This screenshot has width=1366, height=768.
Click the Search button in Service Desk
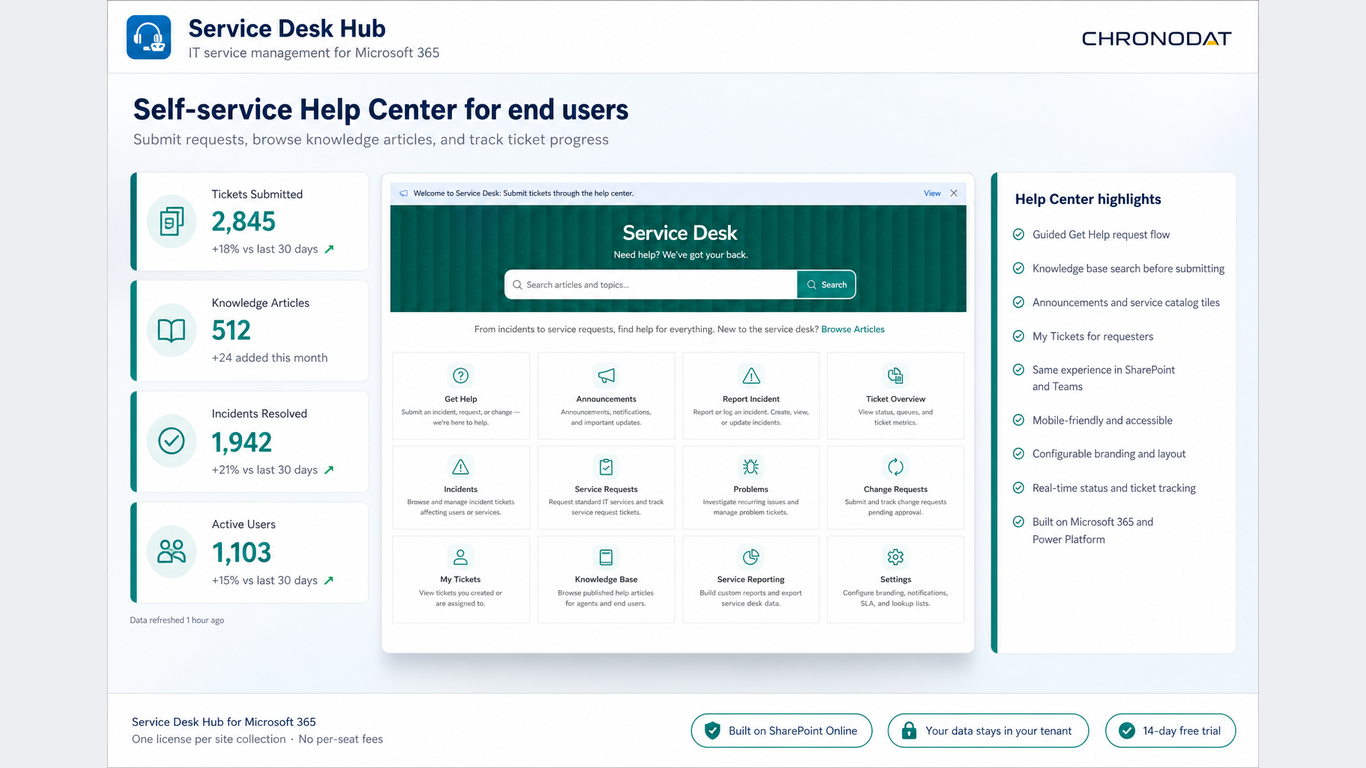[826, 285]
